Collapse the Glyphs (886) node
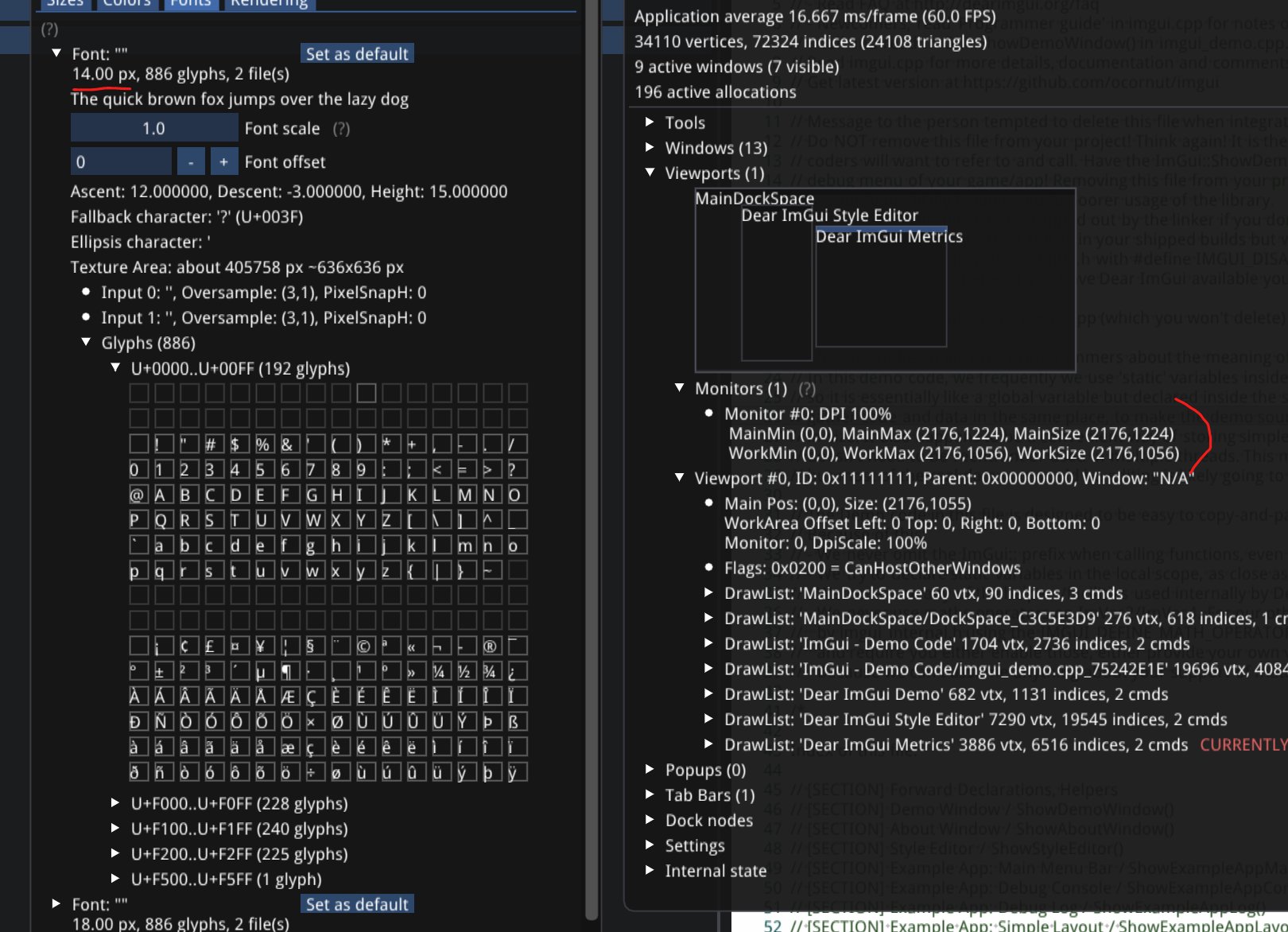 [x=87, y=342]
